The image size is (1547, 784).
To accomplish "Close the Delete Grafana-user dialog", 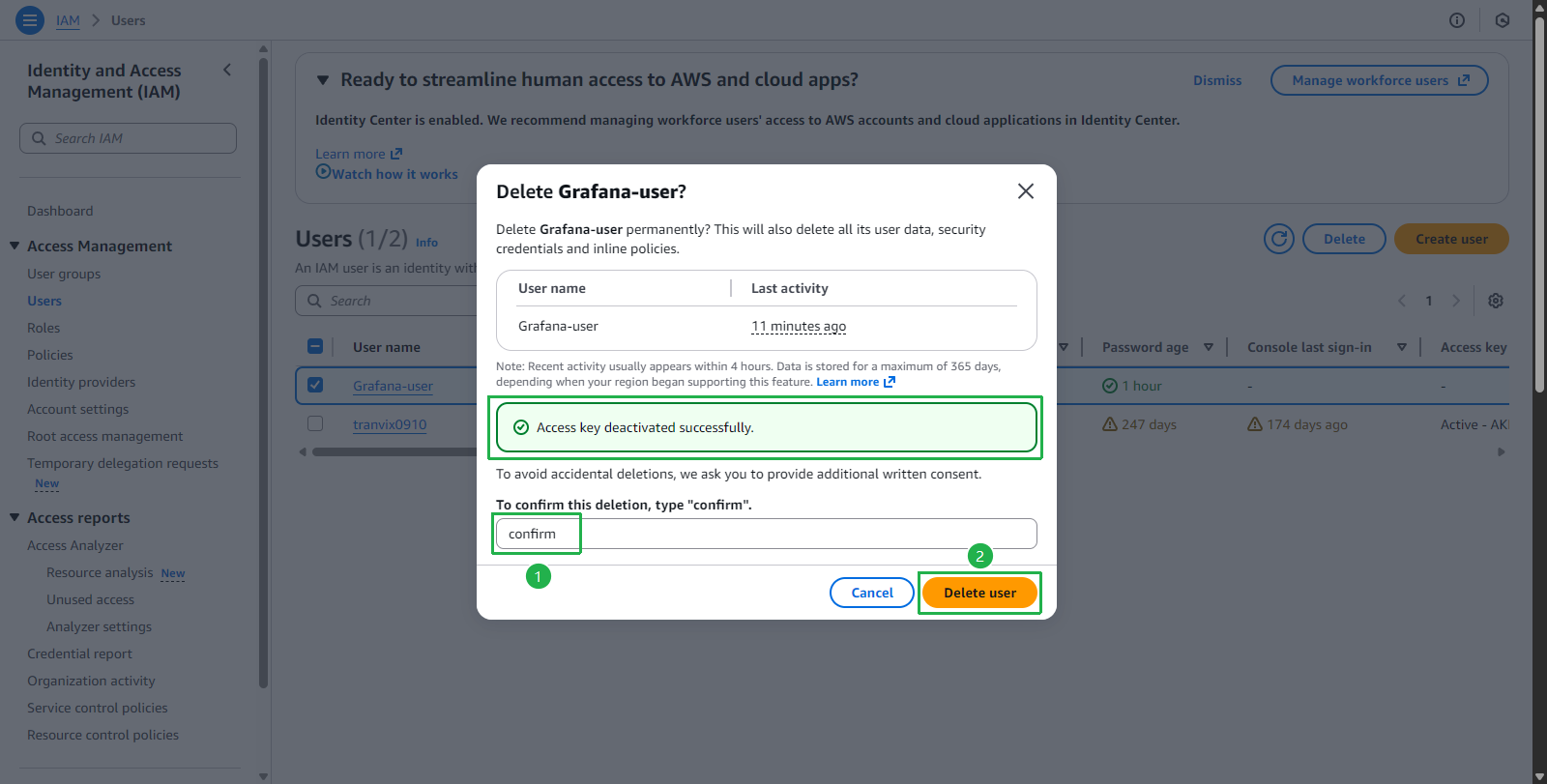I will [x=1026, y=191].
